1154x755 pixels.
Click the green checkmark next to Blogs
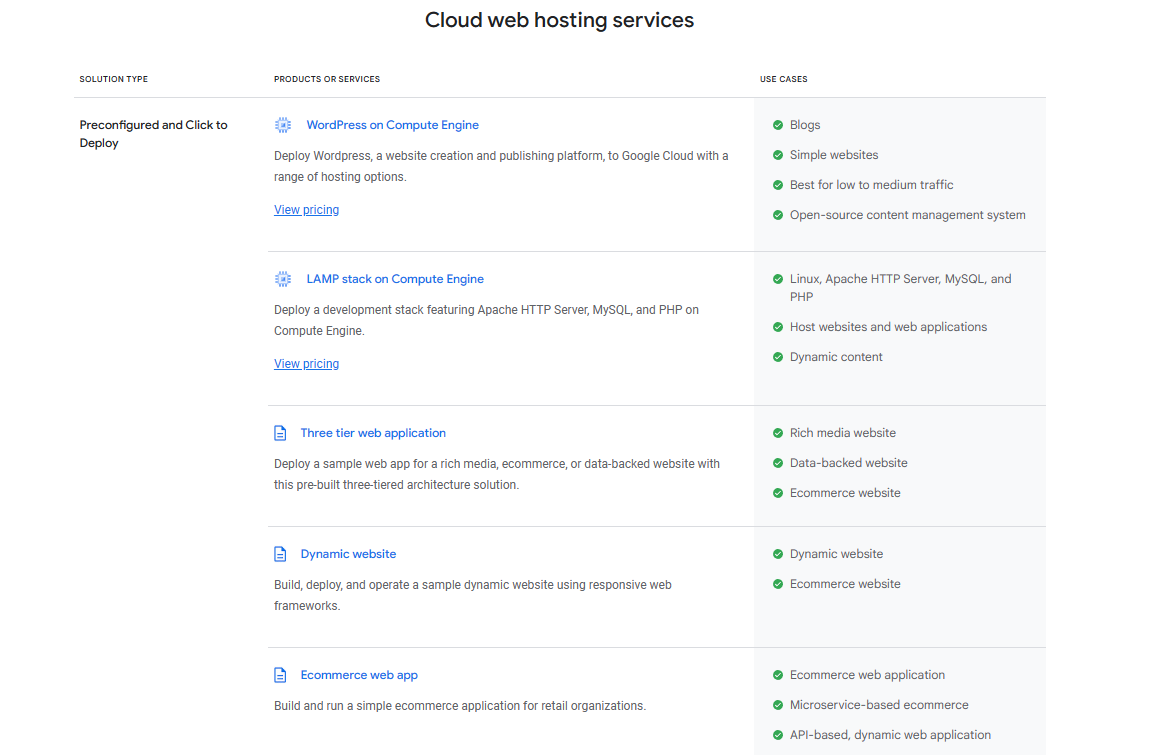(x=778, y=125)
